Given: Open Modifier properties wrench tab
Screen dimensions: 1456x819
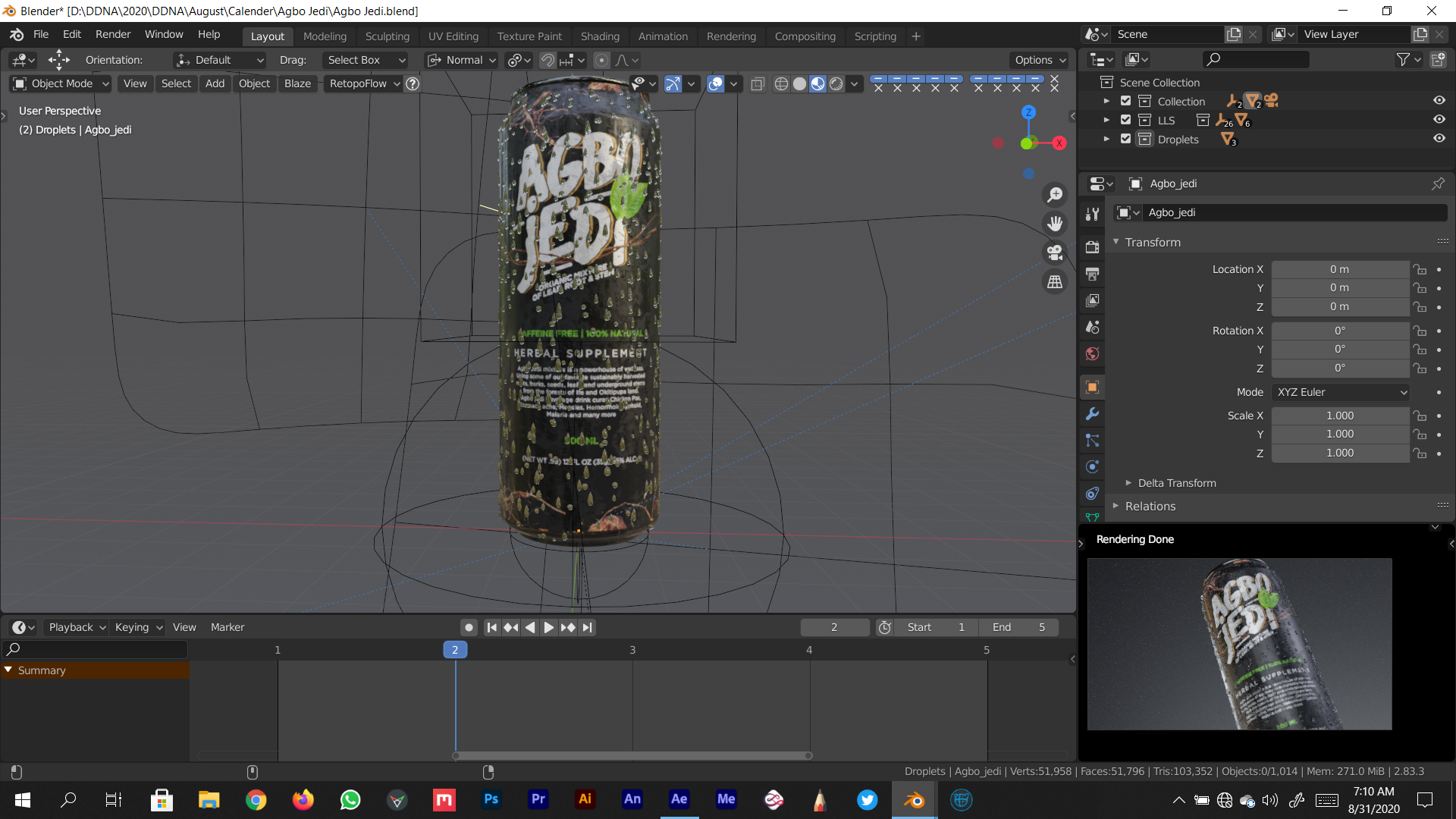Looking at the screenshot, I should pos(1092,414).
